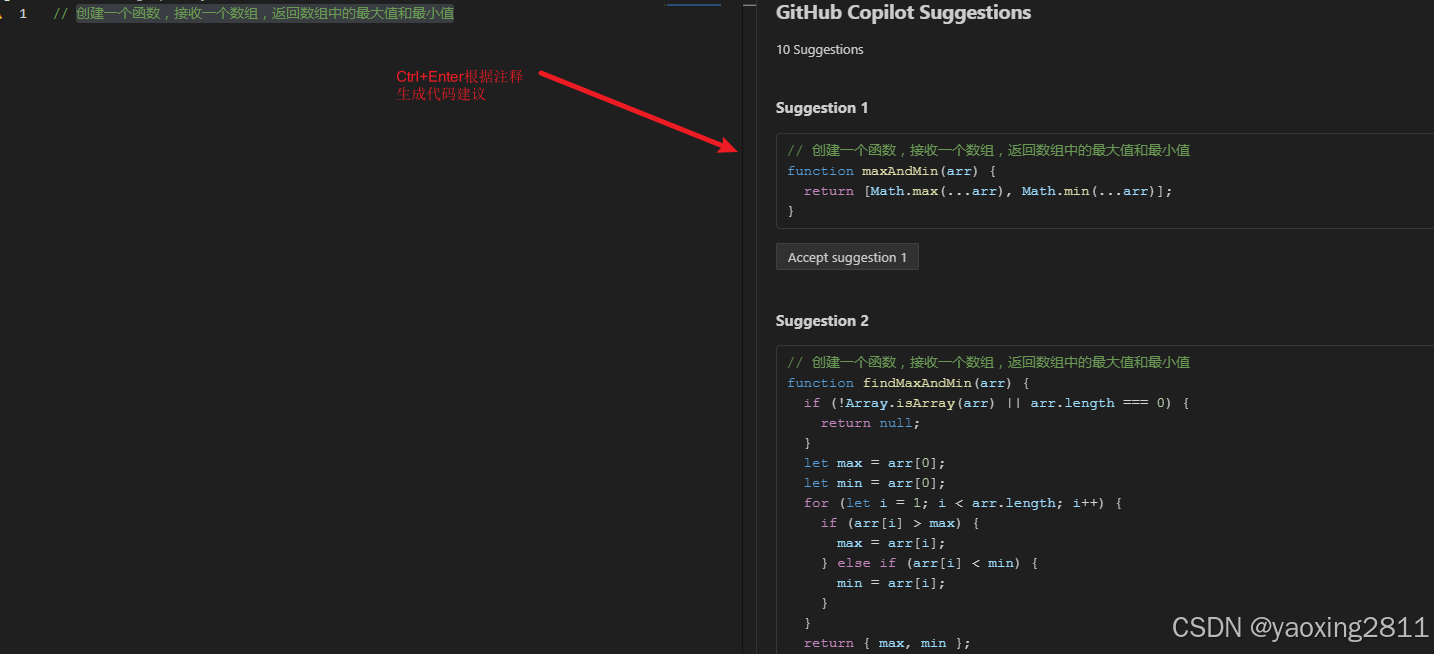Click the GitHub Copilot Suggestions heading
1434x654 pixels.
(903, 13)
